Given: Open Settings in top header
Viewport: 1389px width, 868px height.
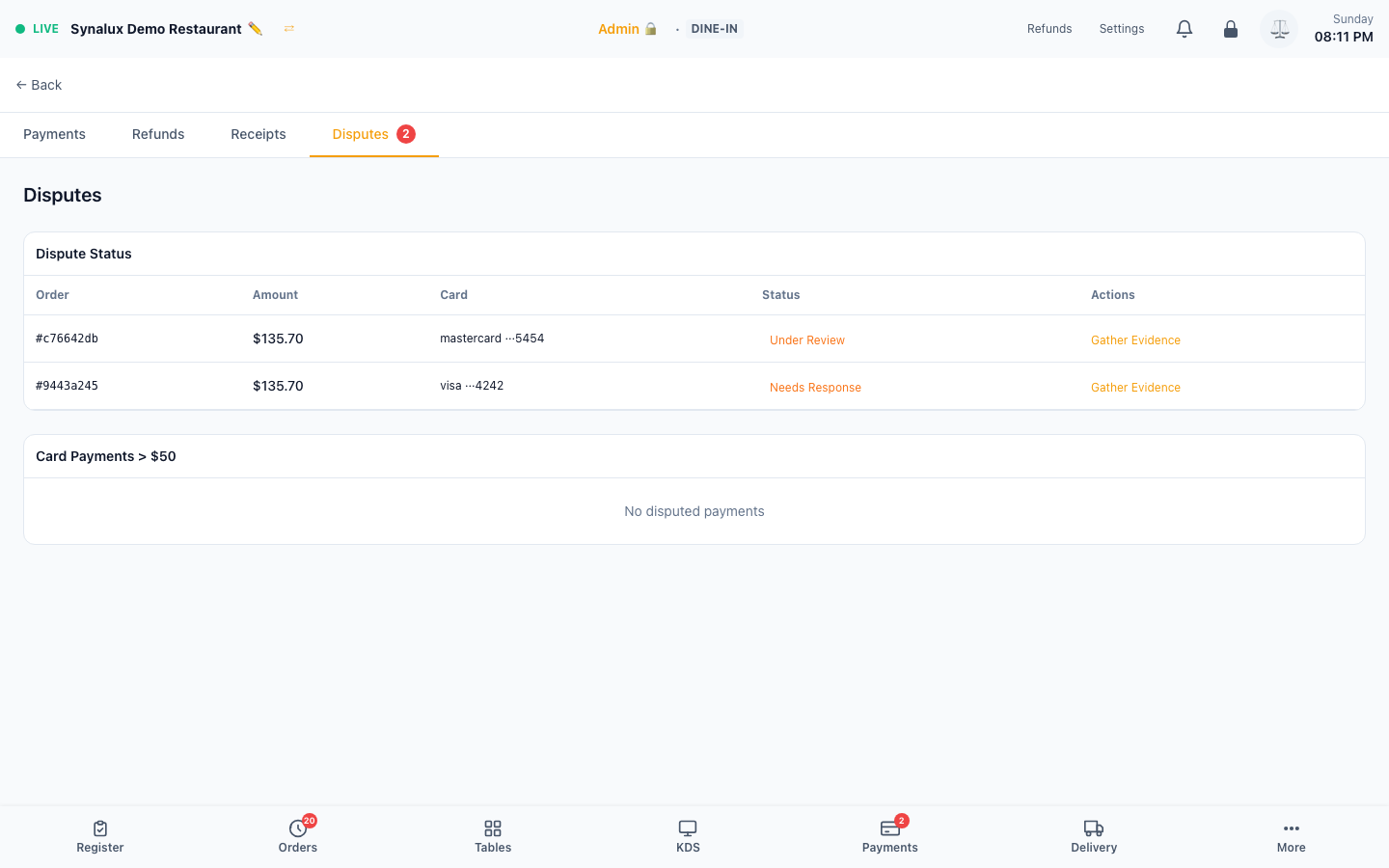Looking at the screenshot, I should point(1122,29).
